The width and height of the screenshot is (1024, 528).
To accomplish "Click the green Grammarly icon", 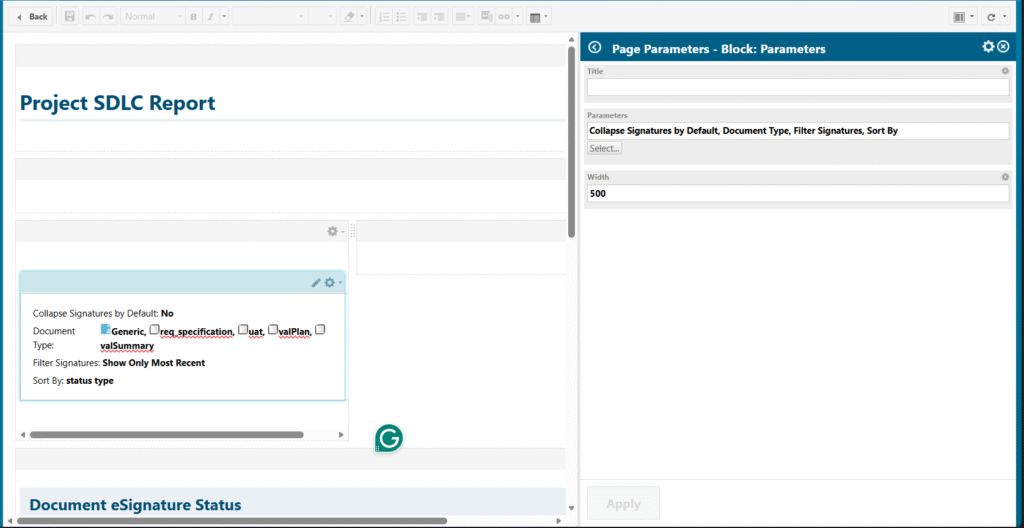I will click(x=389, y=438).
